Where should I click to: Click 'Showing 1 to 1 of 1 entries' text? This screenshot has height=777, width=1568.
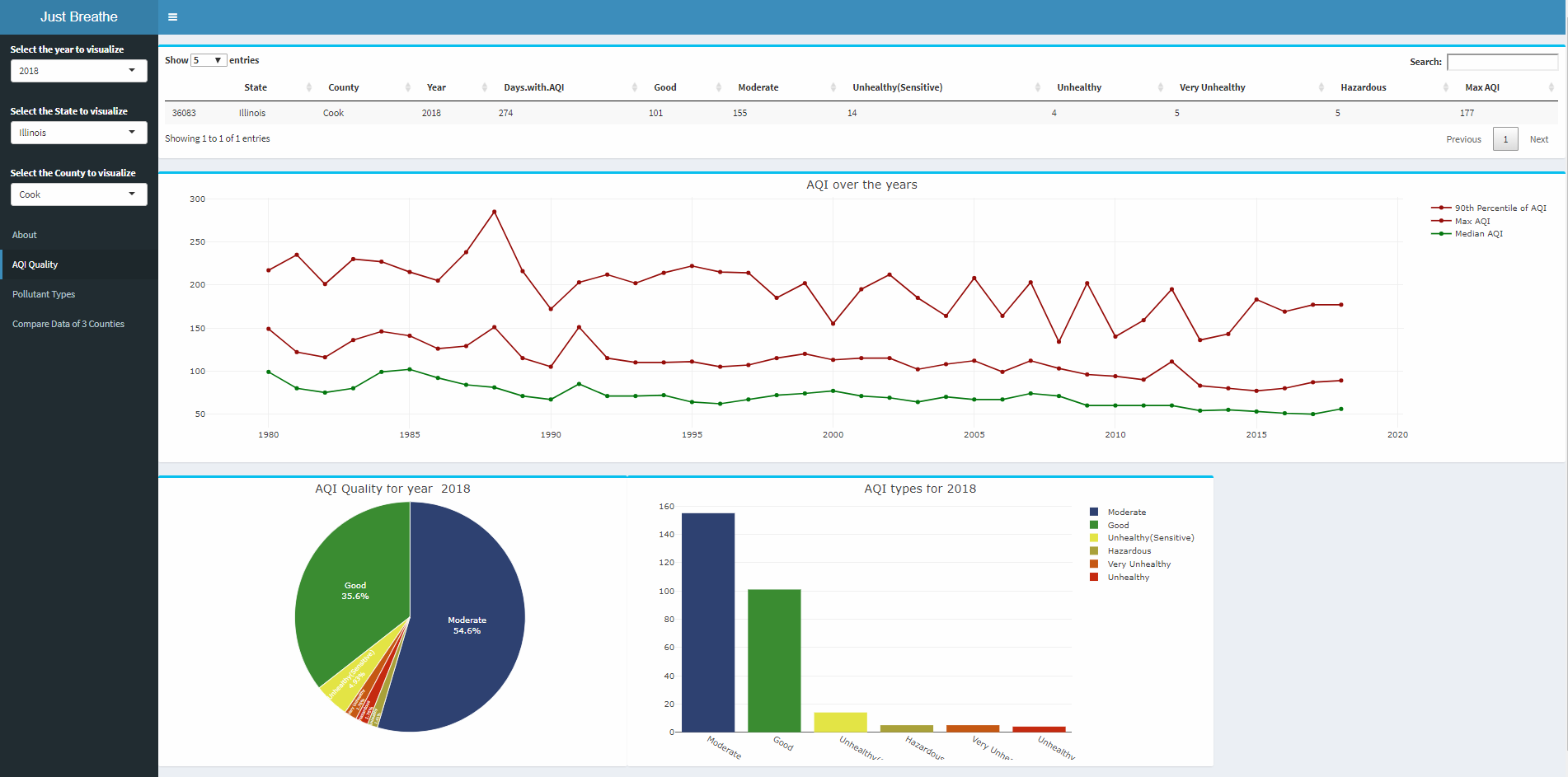click(x=218, y=138)
